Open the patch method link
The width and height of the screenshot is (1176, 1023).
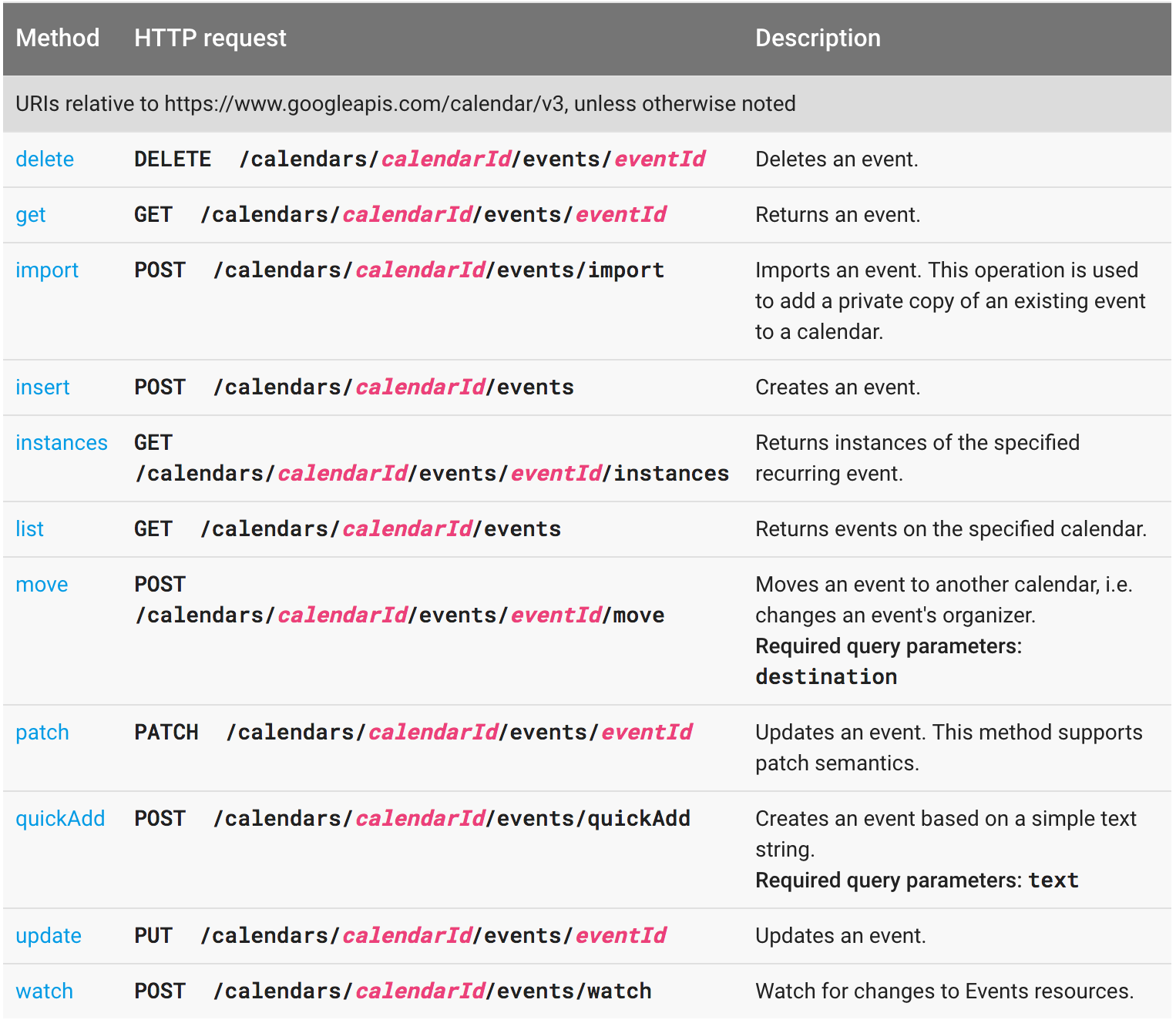pyautogui.click(x=42, y=733)
